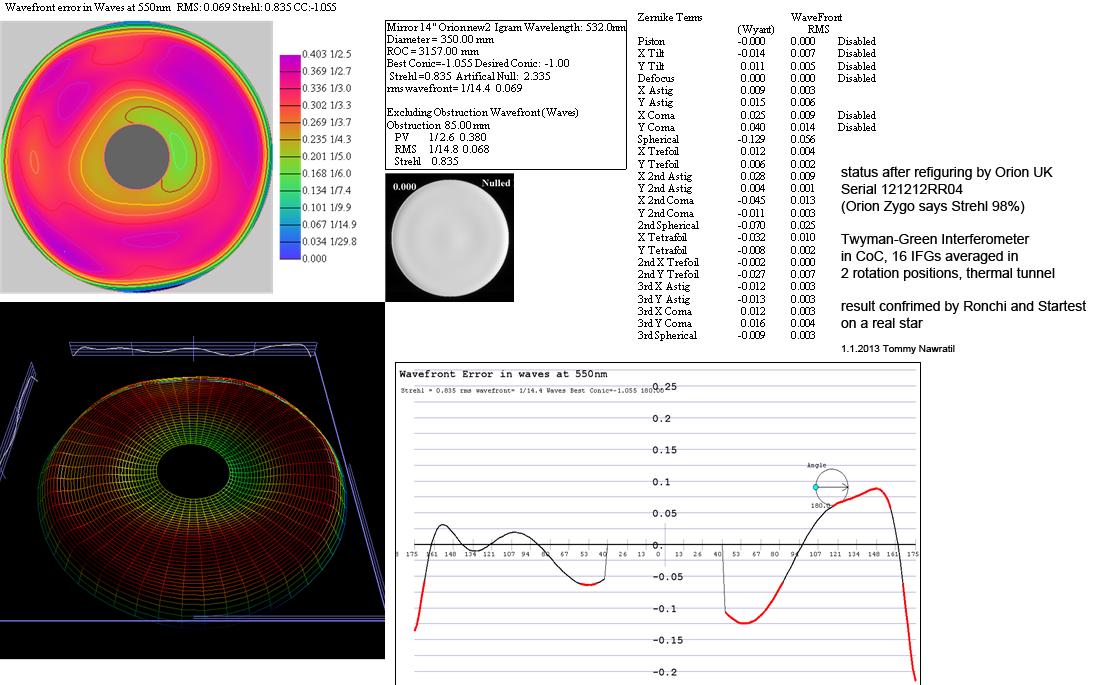Re-enable the Y Coma Zernike term
Viewport: 1102px width, 685px height.
coord(856,127)
